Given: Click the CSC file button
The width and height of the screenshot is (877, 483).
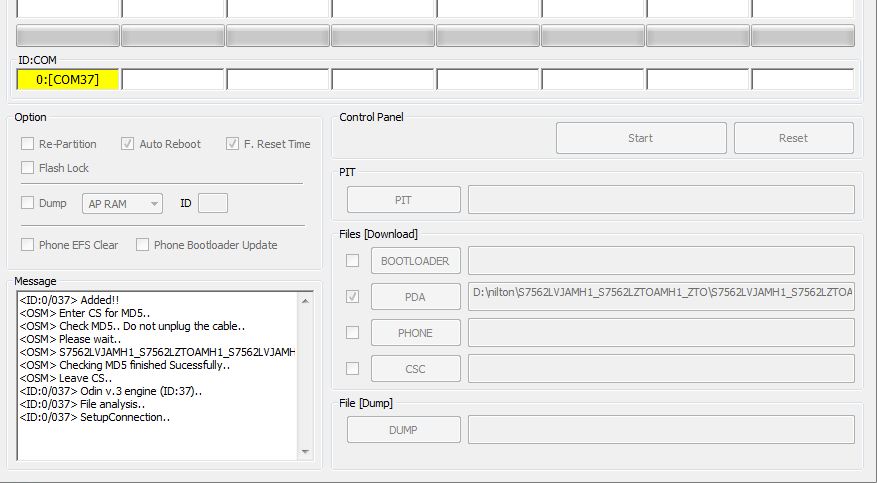Looking at the screenshot, I should coord(415,369).
